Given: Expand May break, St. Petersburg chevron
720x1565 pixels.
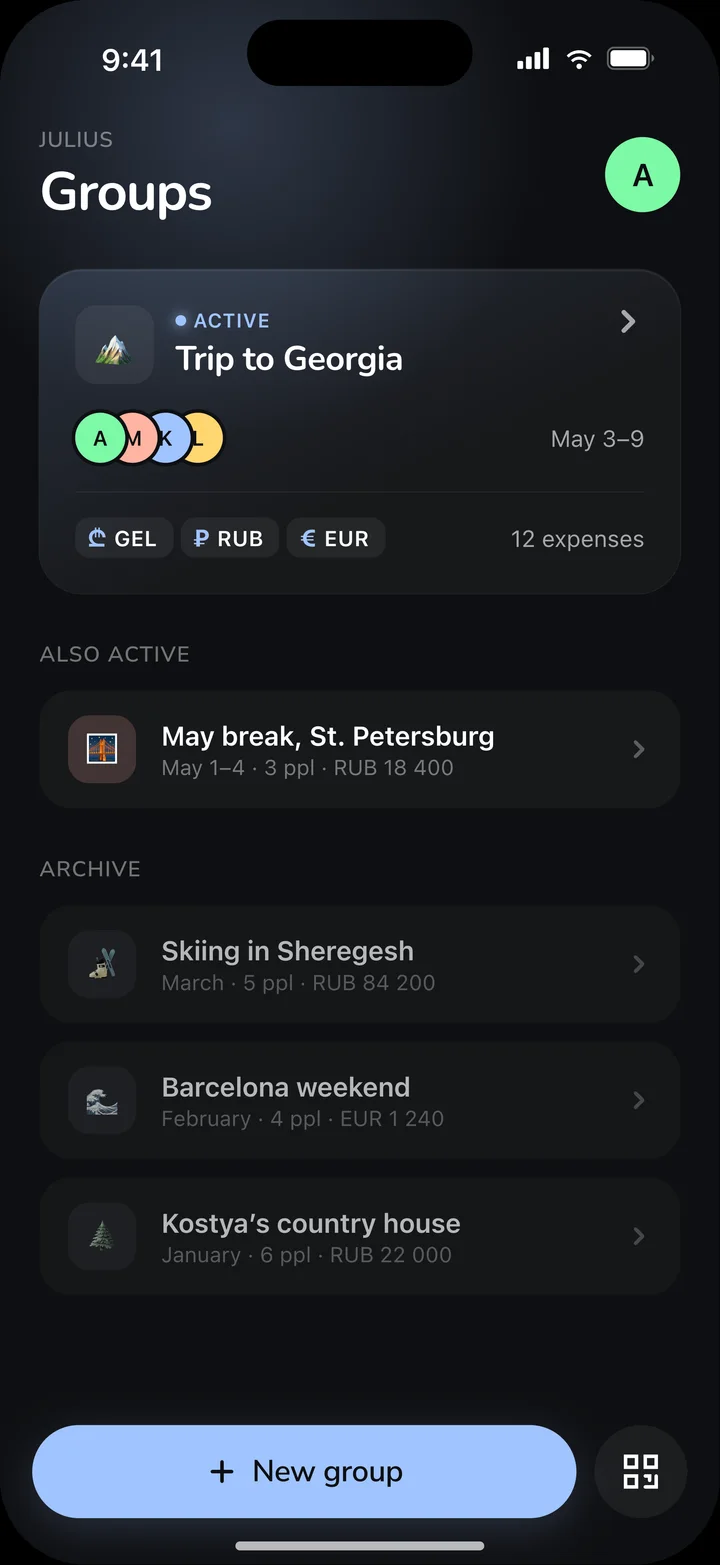Looking at the screenshot, I should (x=639, y=749).
